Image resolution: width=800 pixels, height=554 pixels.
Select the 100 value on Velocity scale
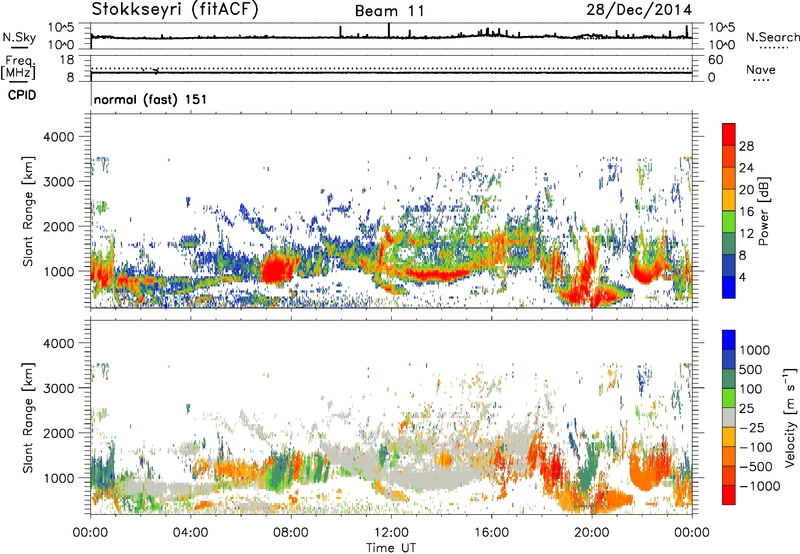tap(751, 389)
